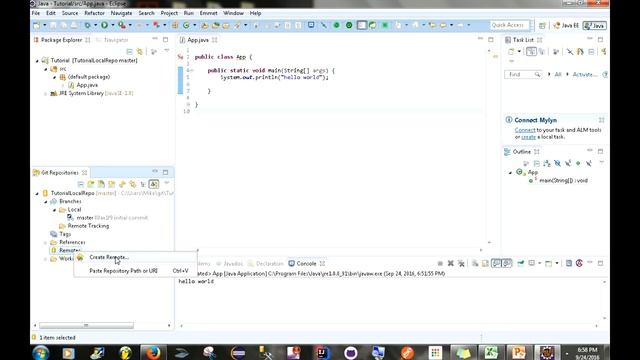
Task: Click Refresh icon in Git Repositories
Action: 122,184
